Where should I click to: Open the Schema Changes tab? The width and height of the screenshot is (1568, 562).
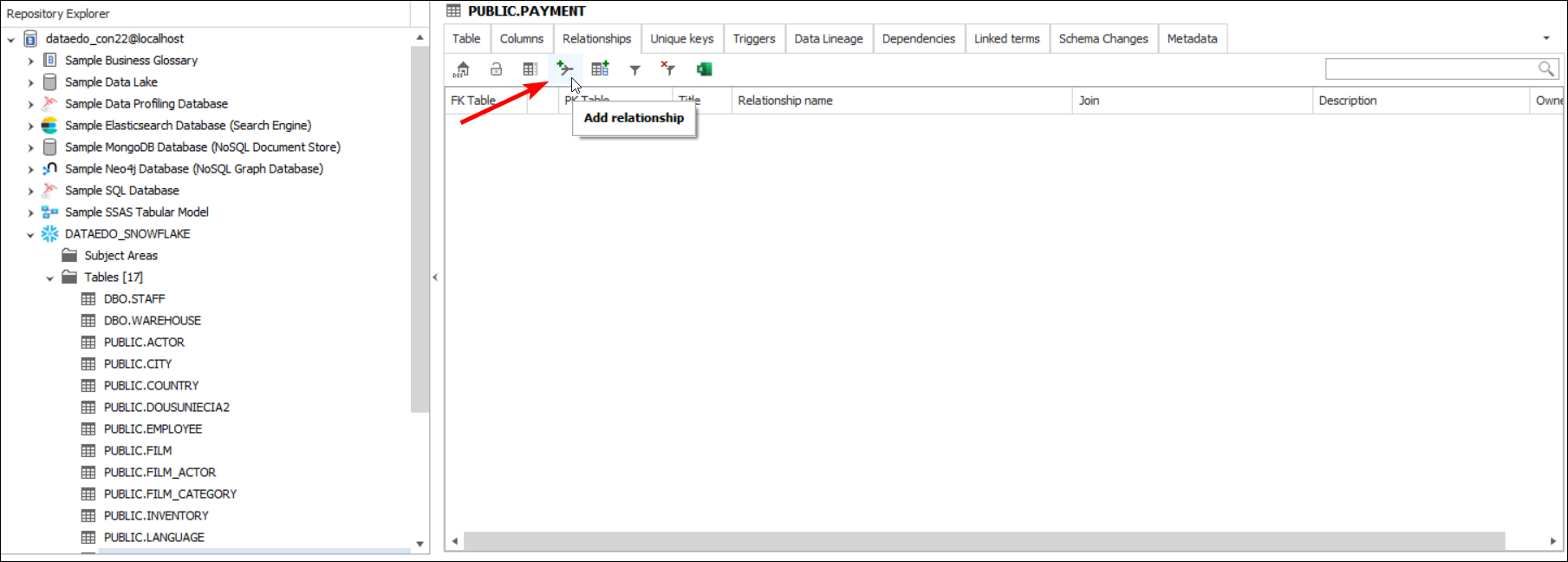point(1103,38)
